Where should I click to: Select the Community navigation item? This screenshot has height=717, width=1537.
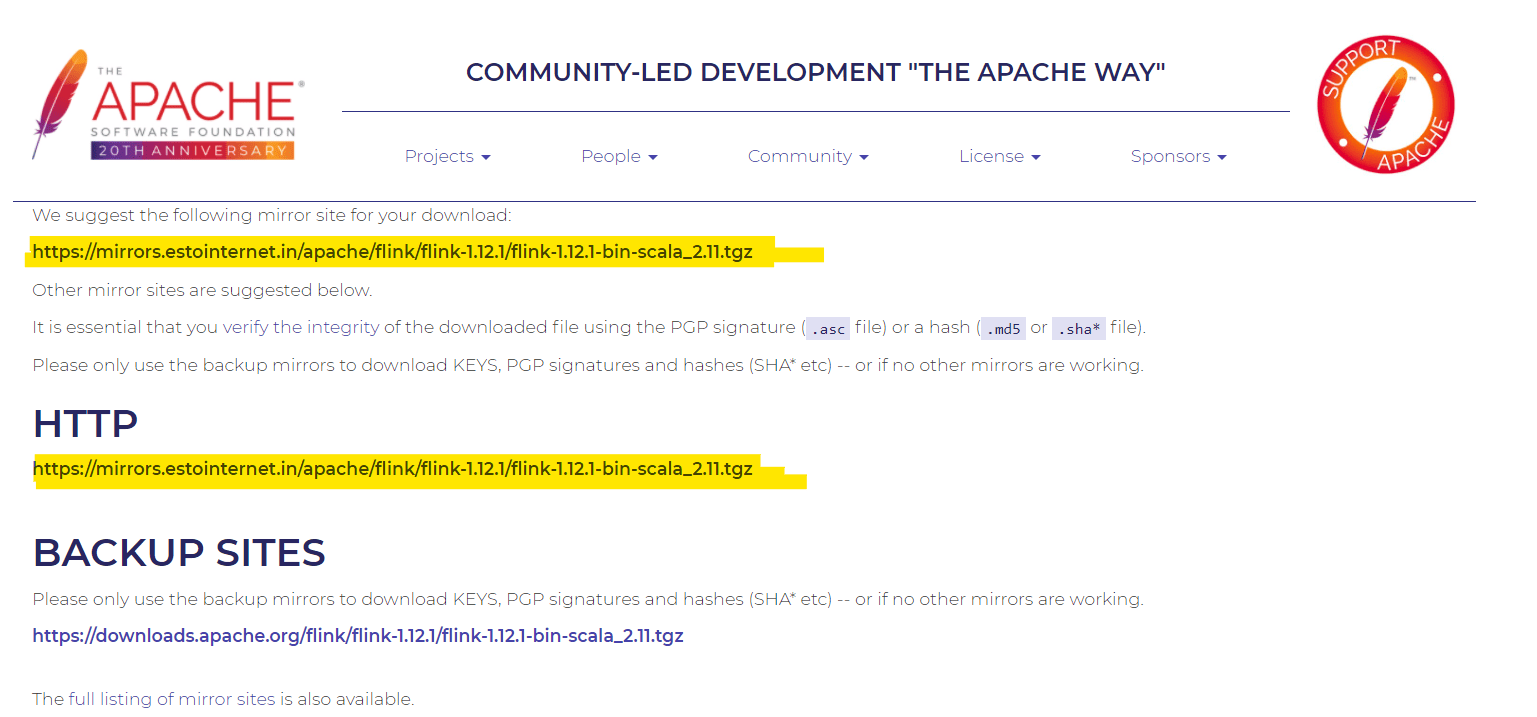(x=808, y=156)
